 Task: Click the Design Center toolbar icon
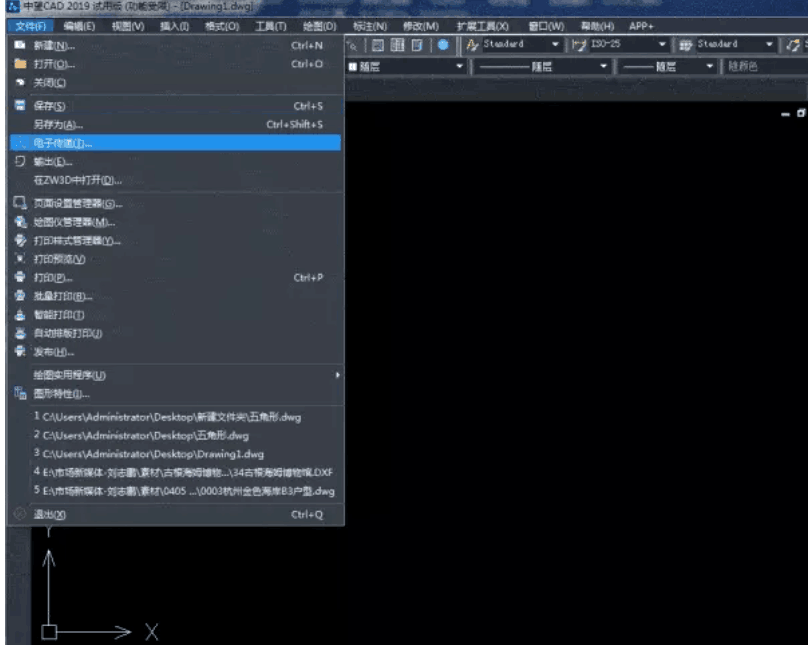pos(397,45)
